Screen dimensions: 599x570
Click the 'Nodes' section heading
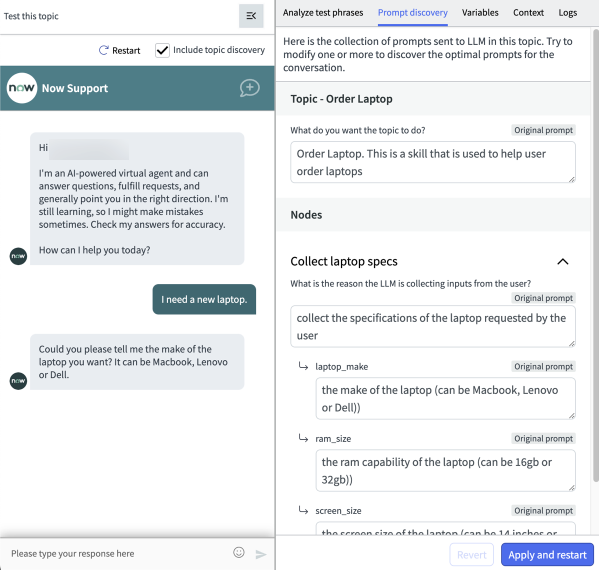[x=306, y=215]
